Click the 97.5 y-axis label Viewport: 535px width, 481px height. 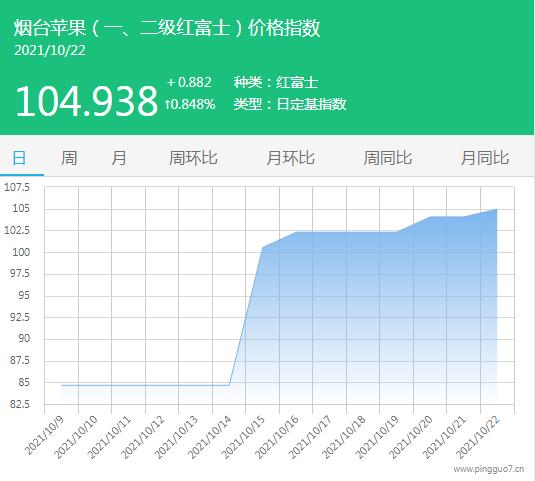tap(20, 274)
